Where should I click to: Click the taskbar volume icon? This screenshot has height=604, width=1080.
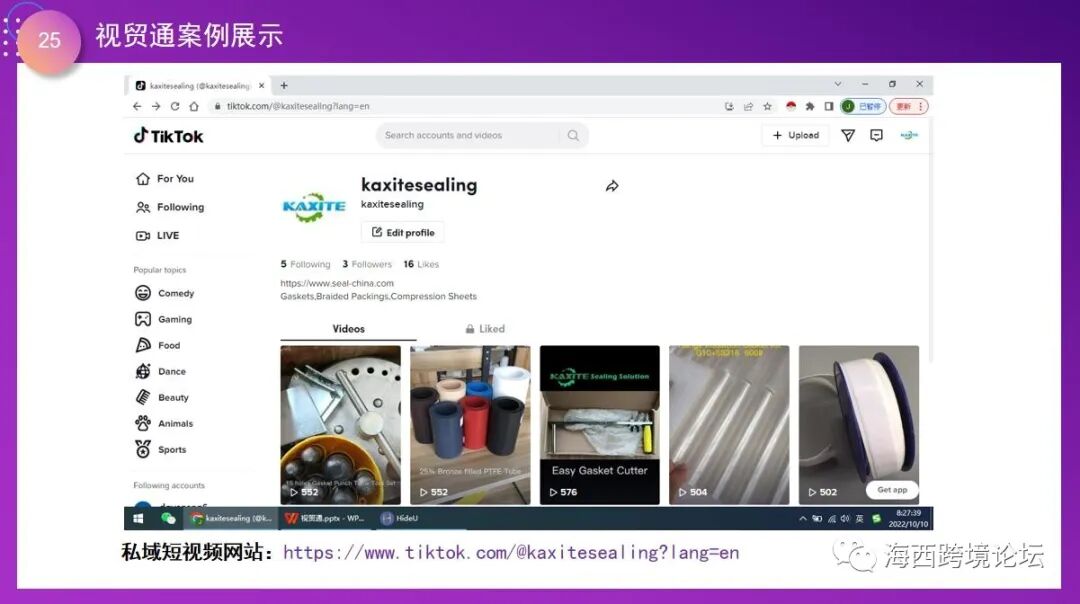point(845,519)
